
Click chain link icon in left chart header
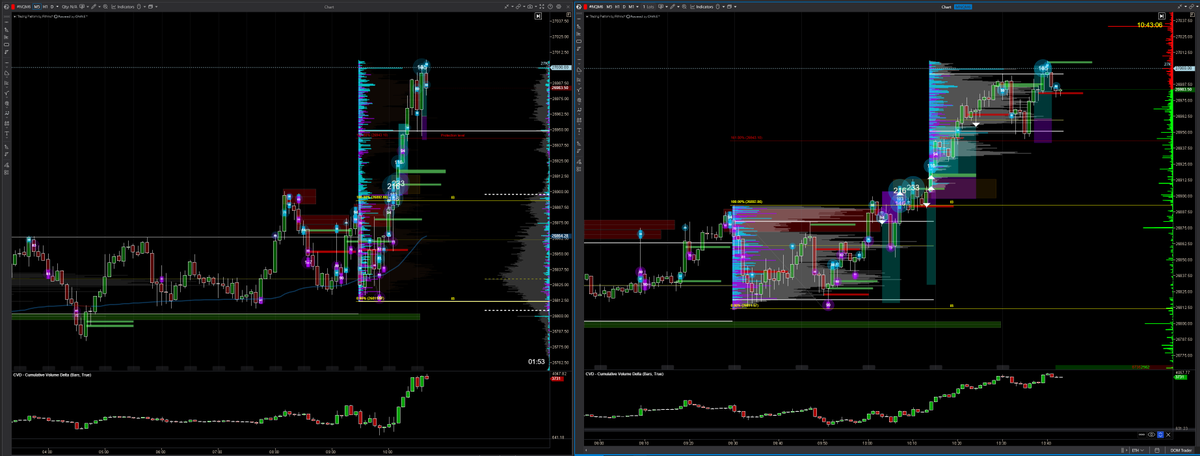[518, 7]
